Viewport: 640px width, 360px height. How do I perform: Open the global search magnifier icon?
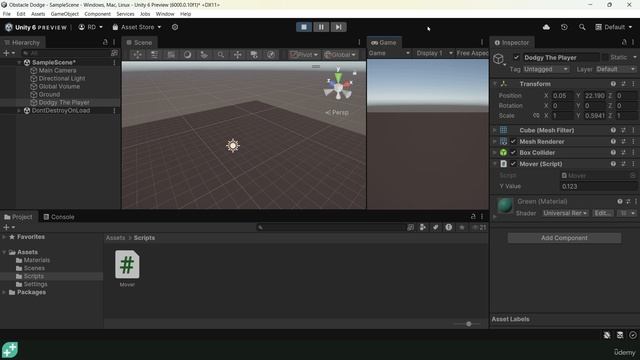tap(582, 27)
